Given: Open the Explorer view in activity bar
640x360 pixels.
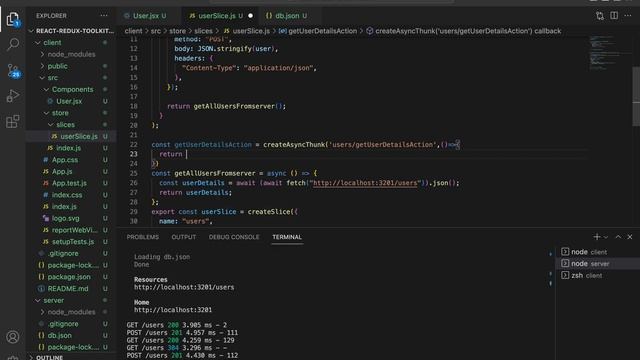Looking at the screenshot, I should pos(13,19).
